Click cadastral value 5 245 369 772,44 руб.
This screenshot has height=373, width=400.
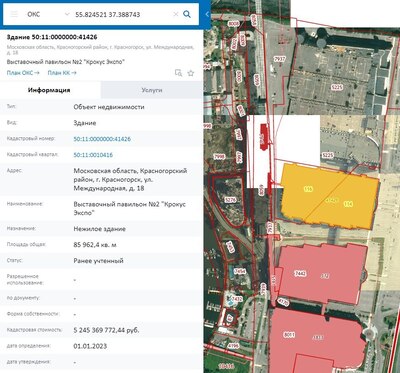pyautogui.click(x=106, y=330)
